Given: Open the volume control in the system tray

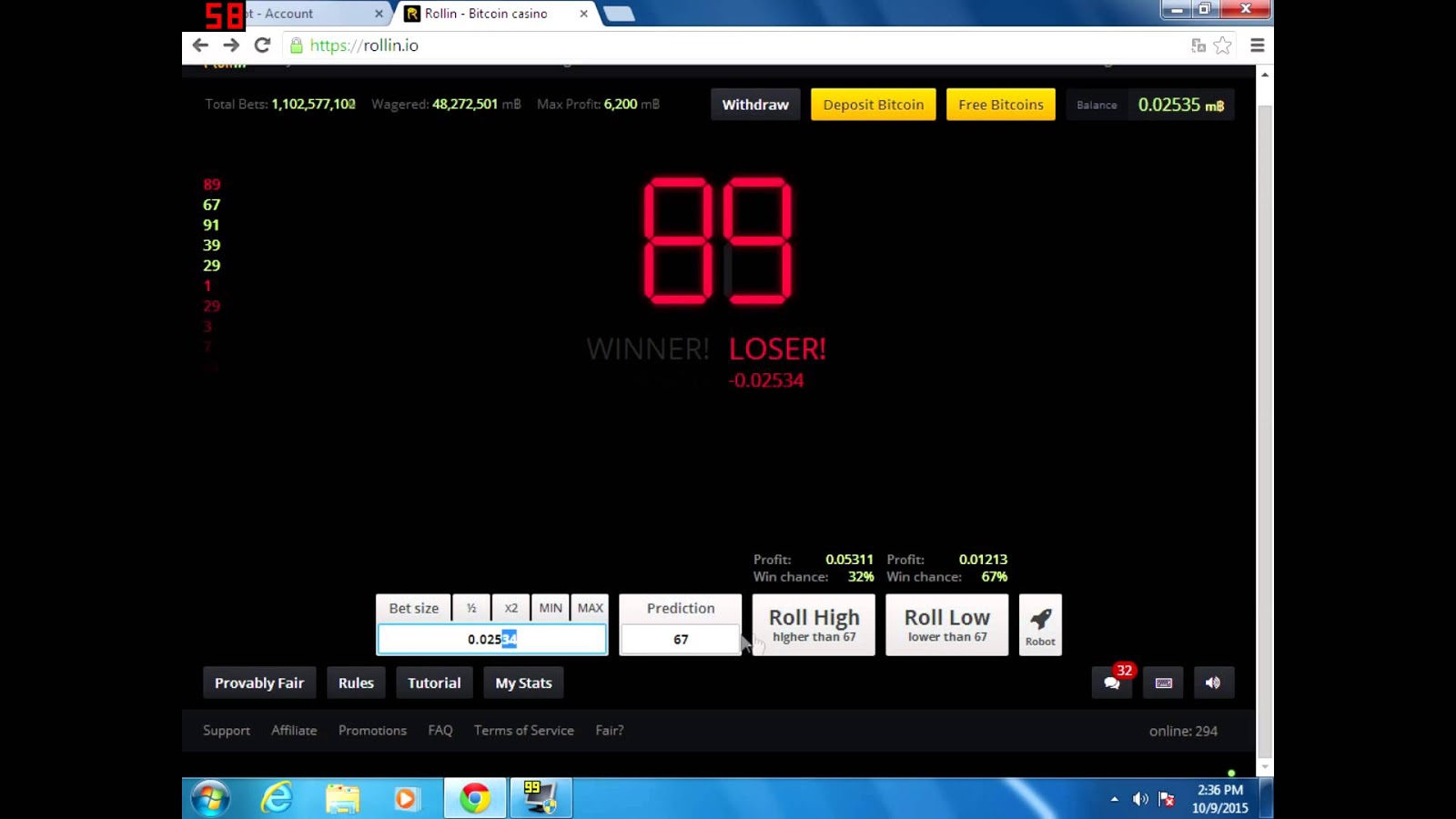Looking at the screenshot, I should pyautogui.click(x=1140, y=799).
